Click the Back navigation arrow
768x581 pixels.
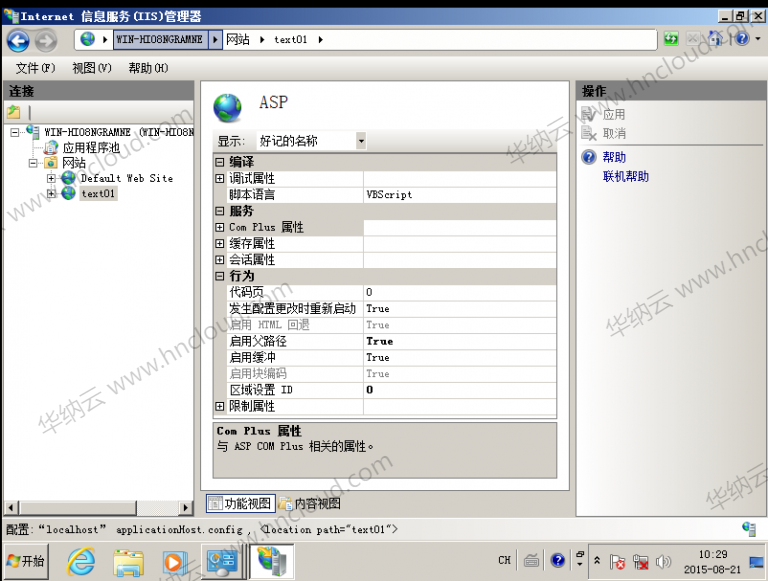[x=18, y=41]
